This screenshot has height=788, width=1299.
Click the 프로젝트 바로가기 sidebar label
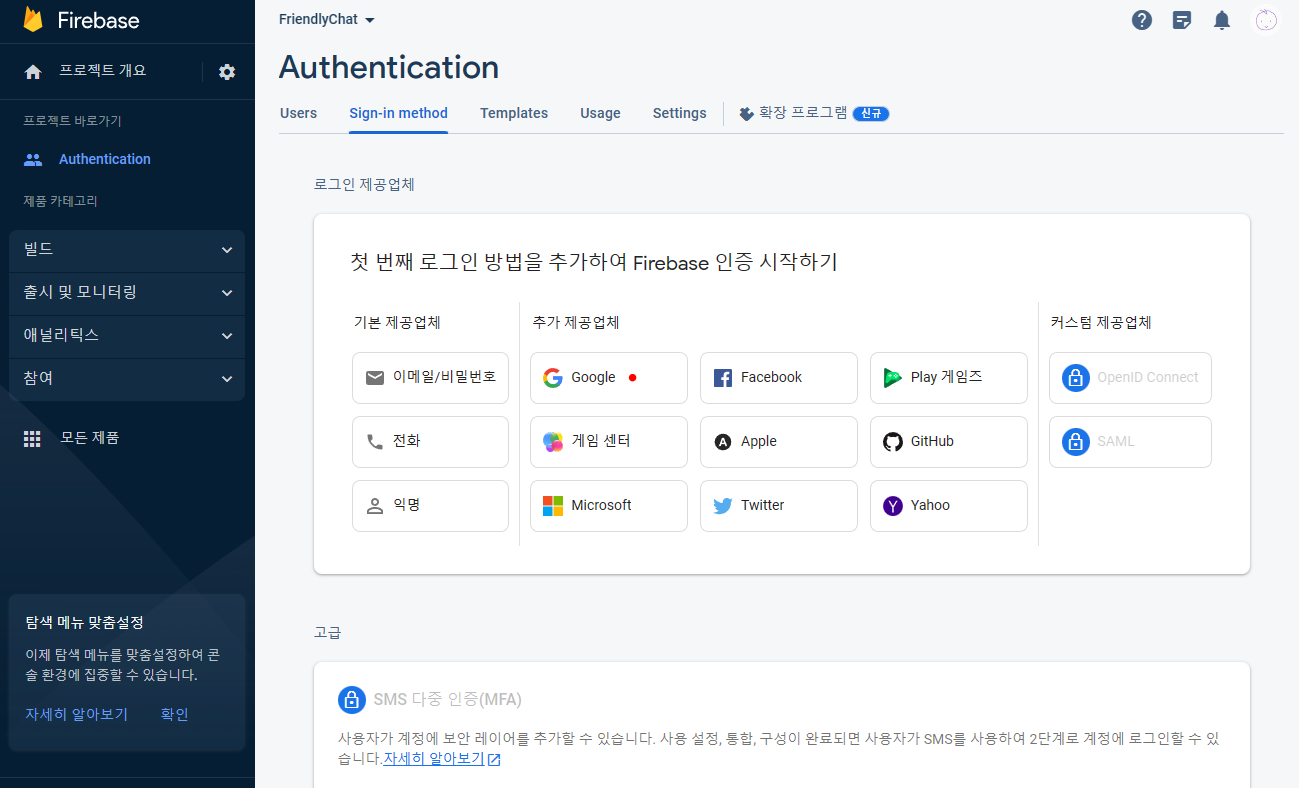click(x=72, y=121)
